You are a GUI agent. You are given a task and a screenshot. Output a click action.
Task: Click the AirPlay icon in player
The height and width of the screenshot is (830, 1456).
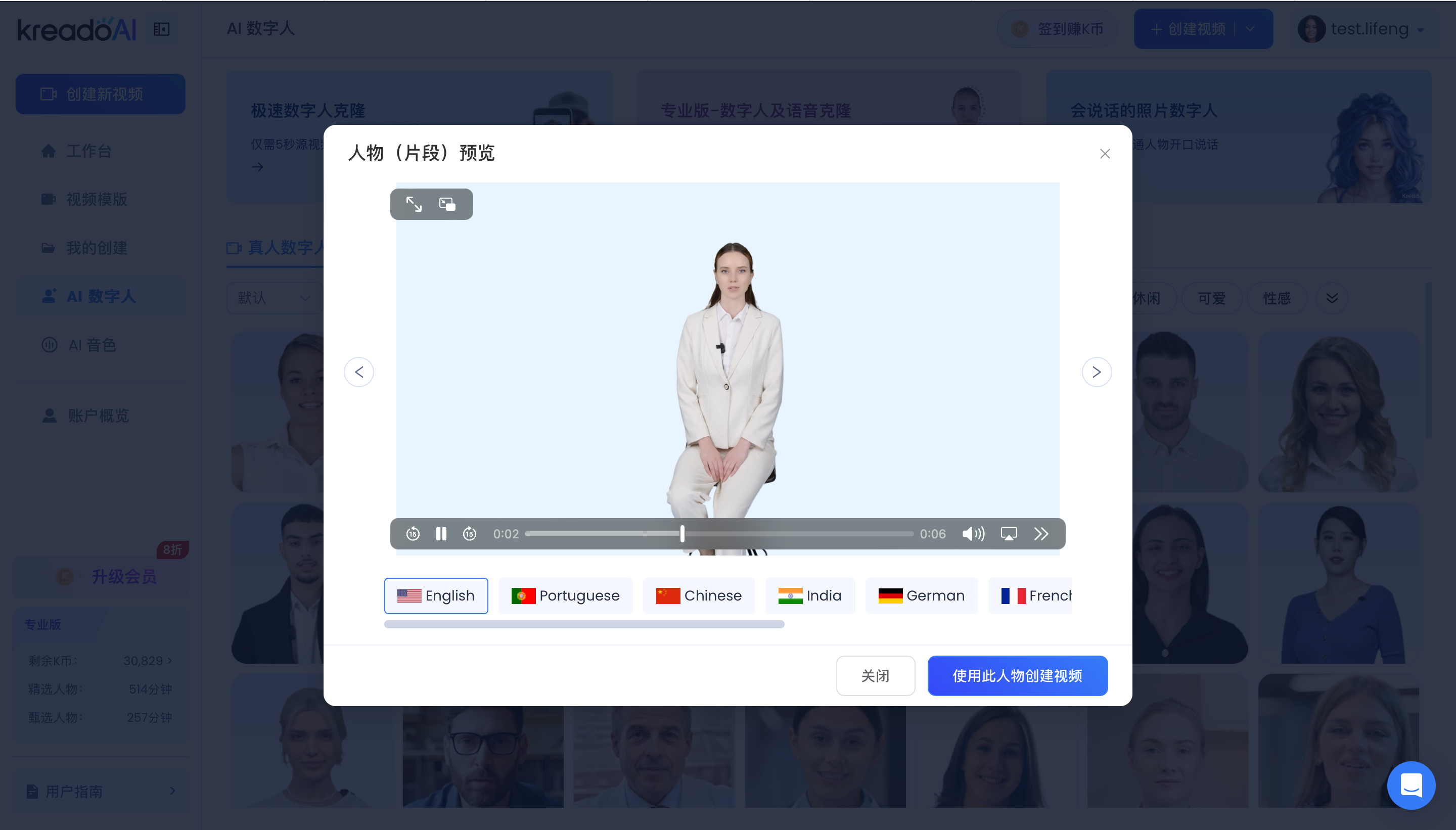1009,534
